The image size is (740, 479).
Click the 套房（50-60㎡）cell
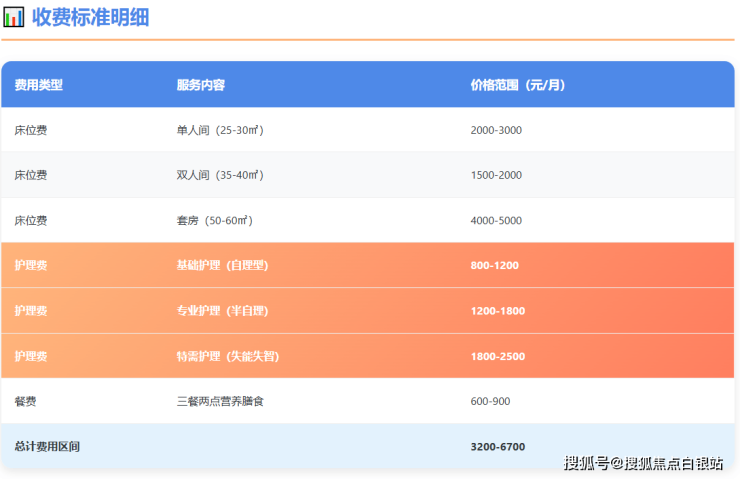click(x=214, y=220)
